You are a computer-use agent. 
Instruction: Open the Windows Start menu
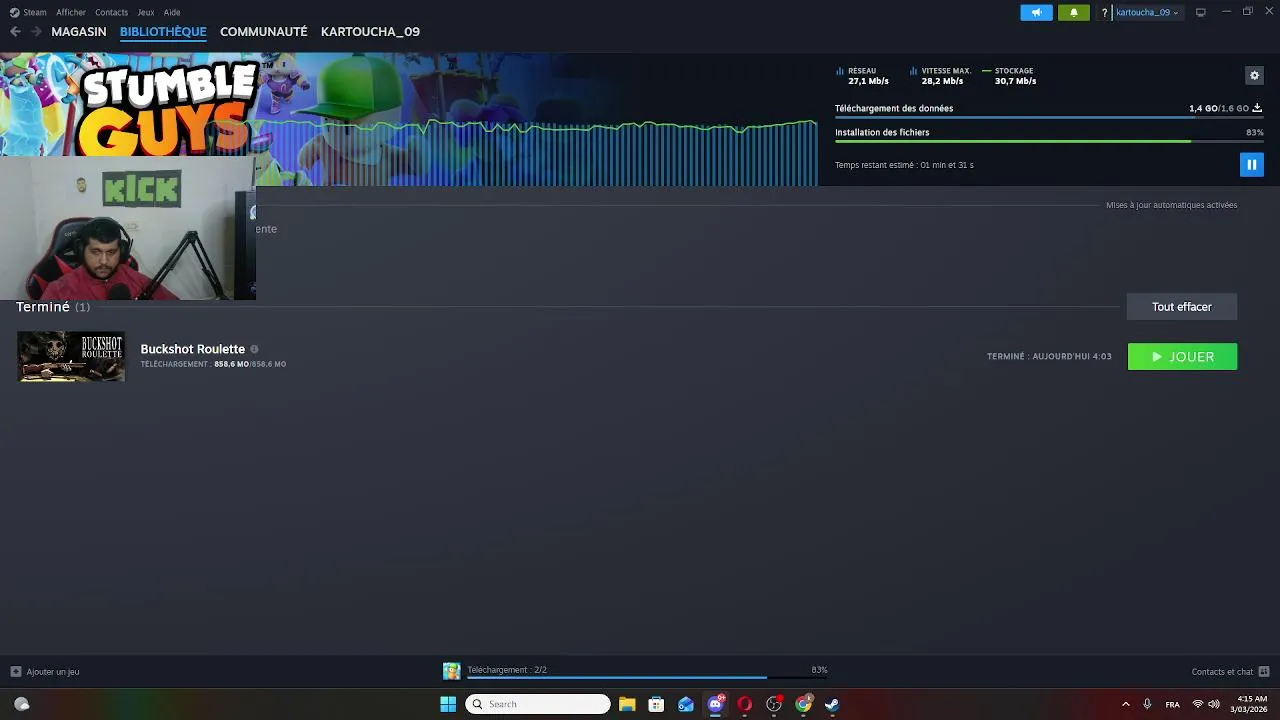(448, 704)
